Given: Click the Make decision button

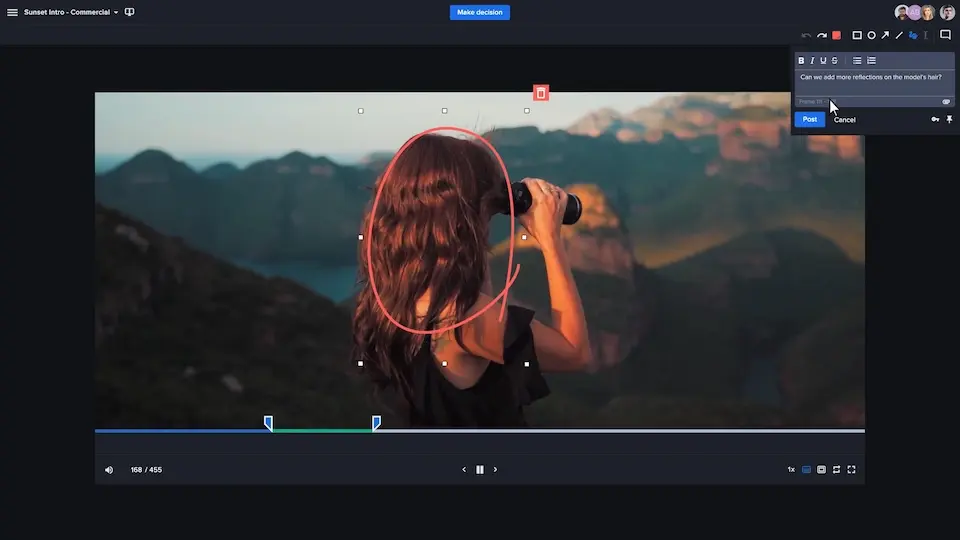Looking at the screenshot, I should pyautogui.click(x=480, y=13).
